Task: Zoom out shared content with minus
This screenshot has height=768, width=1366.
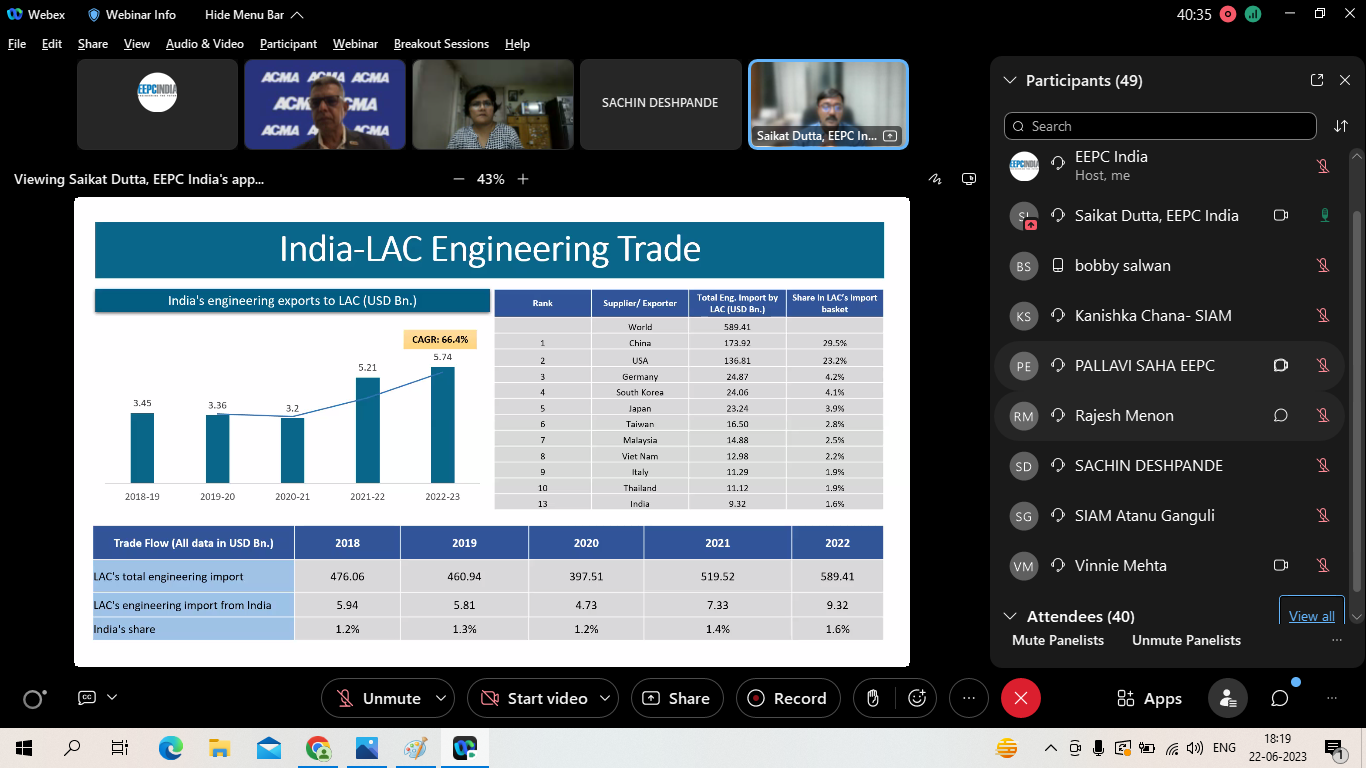Action: 459,179
